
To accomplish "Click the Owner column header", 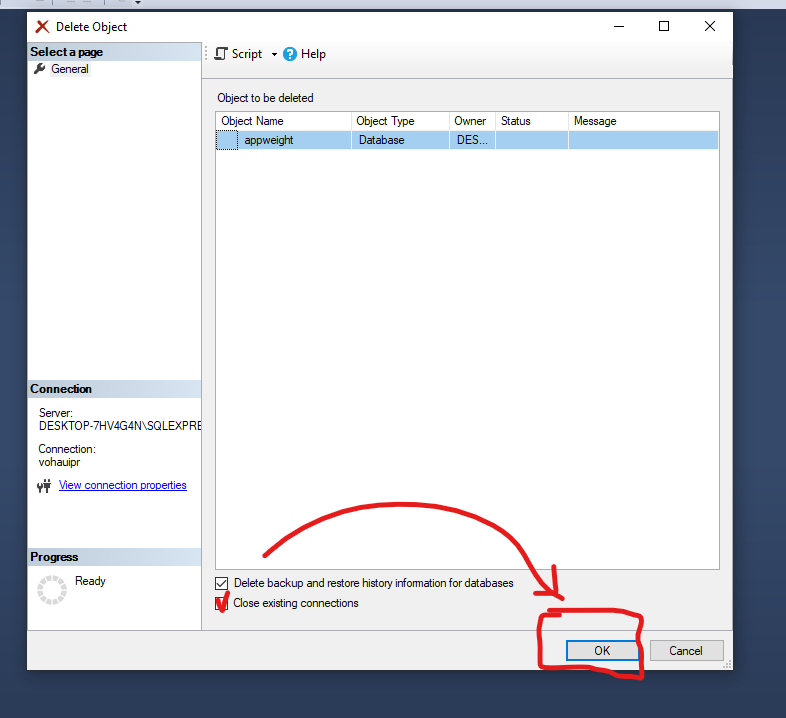I will click(472, 121).
